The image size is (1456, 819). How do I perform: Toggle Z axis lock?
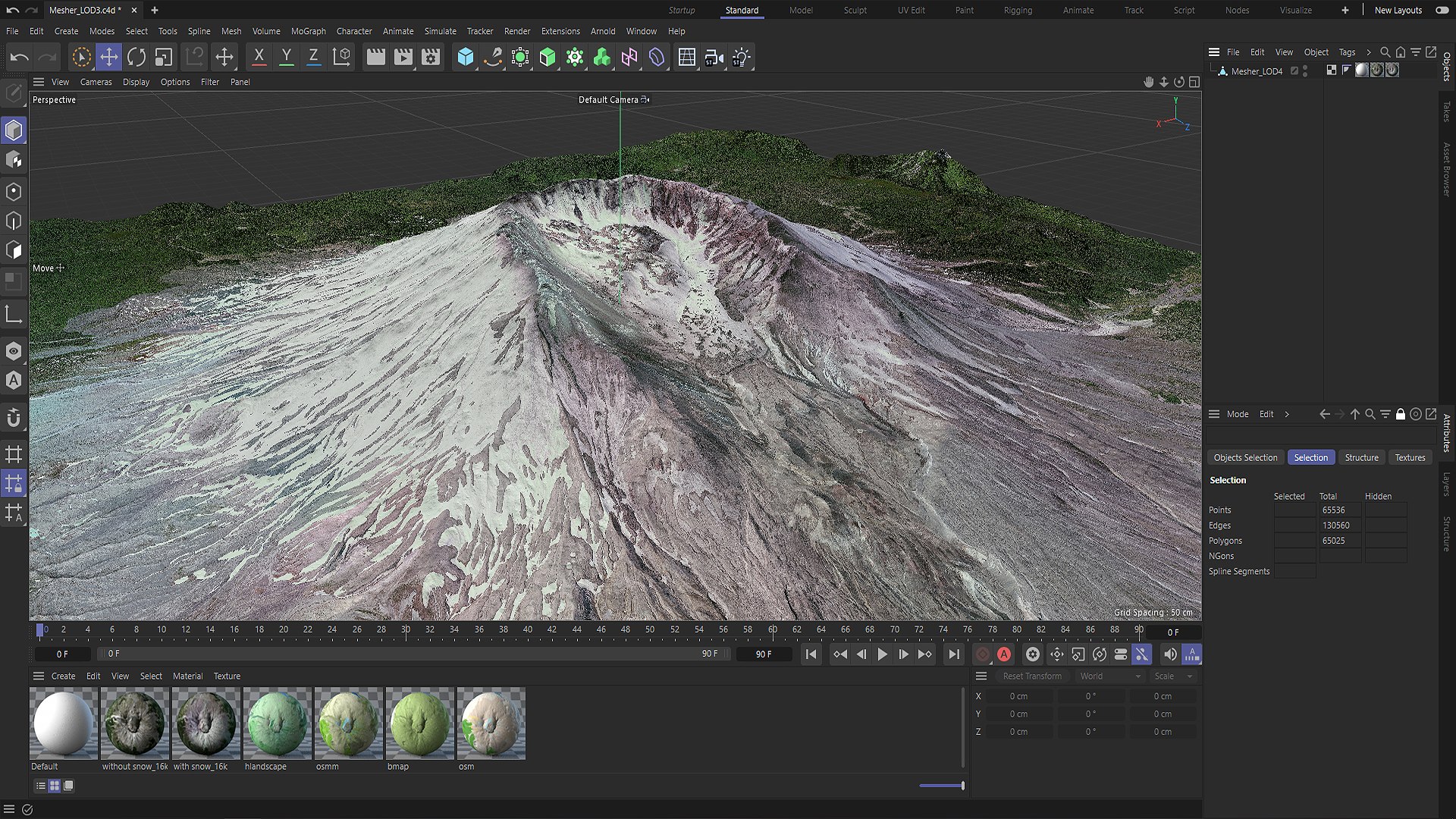coord(313,57)
